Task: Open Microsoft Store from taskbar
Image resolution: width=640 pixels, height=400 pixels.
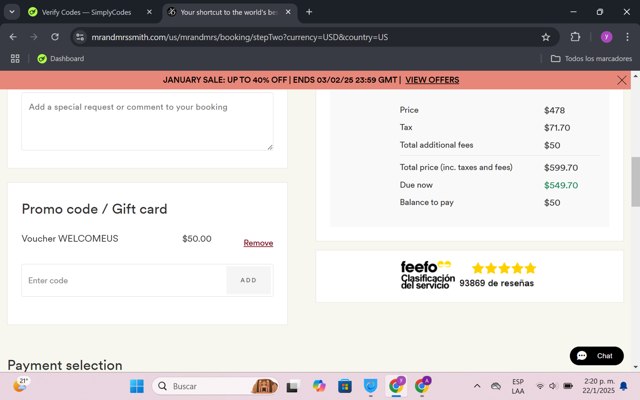Action: [x=345, y=386]
